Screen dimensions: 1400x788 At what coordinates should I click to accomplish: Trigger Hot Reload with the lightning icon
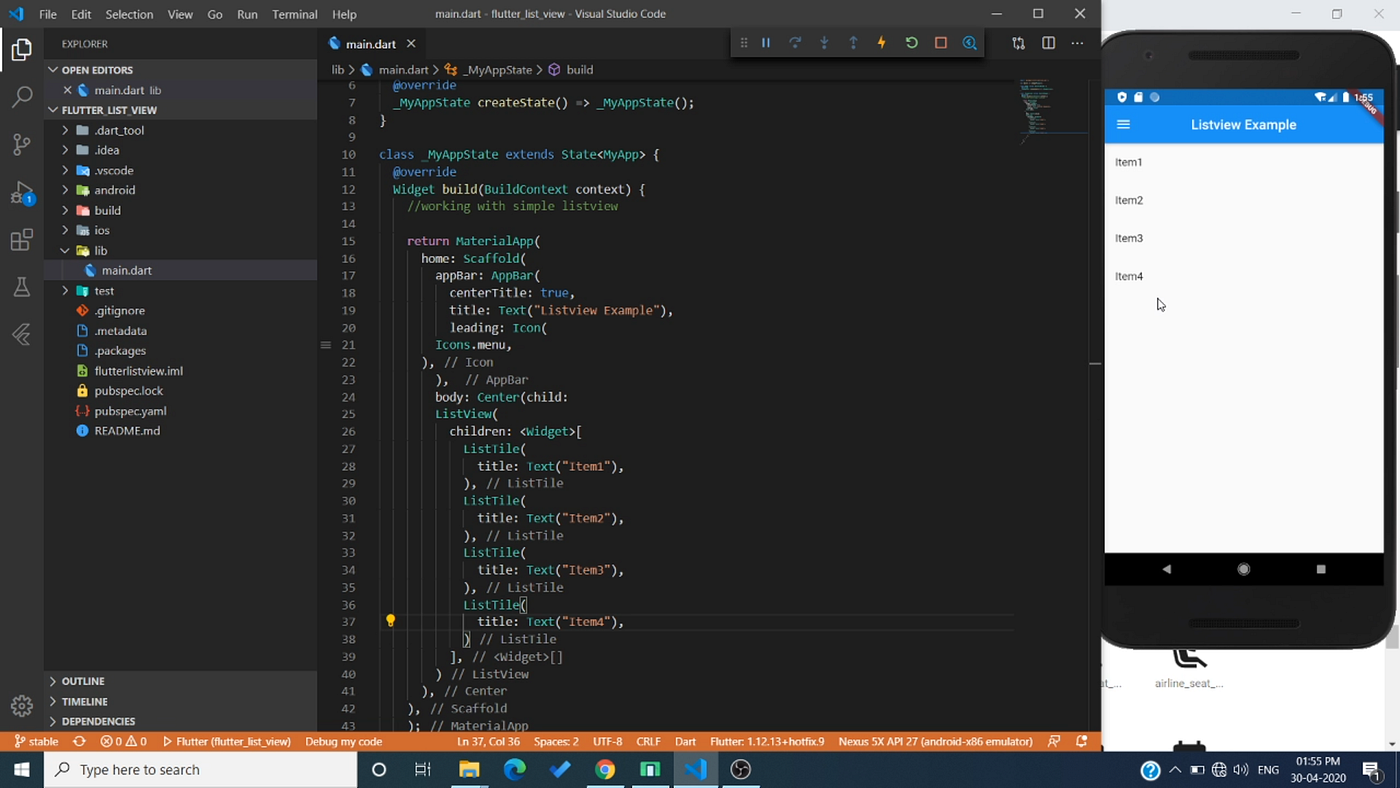881,42
